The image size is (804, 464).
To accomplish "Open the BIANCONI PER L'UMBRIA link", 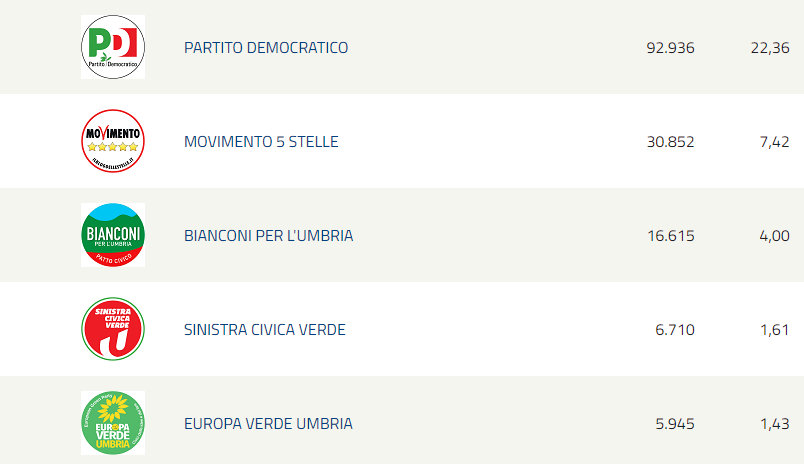I will click(x=269, y=236).
